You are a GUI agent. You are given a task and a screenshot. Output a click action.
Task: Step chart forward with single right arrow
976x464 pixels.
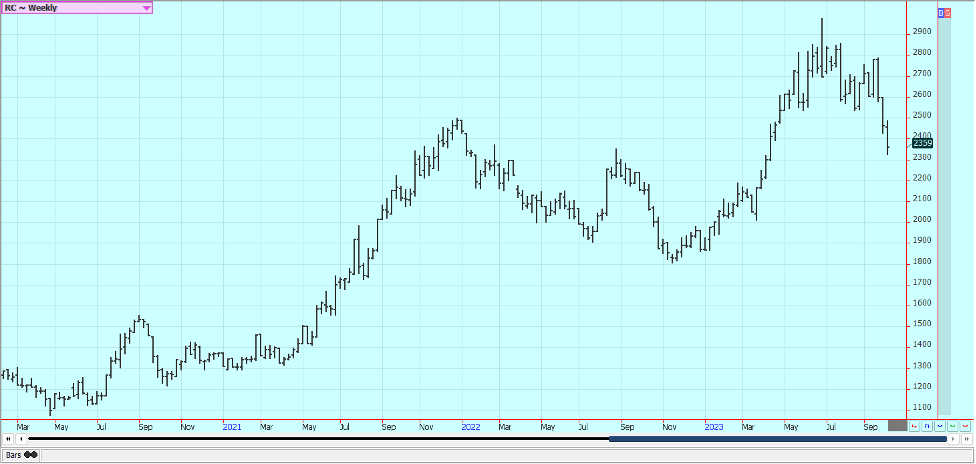click(954, 439)
